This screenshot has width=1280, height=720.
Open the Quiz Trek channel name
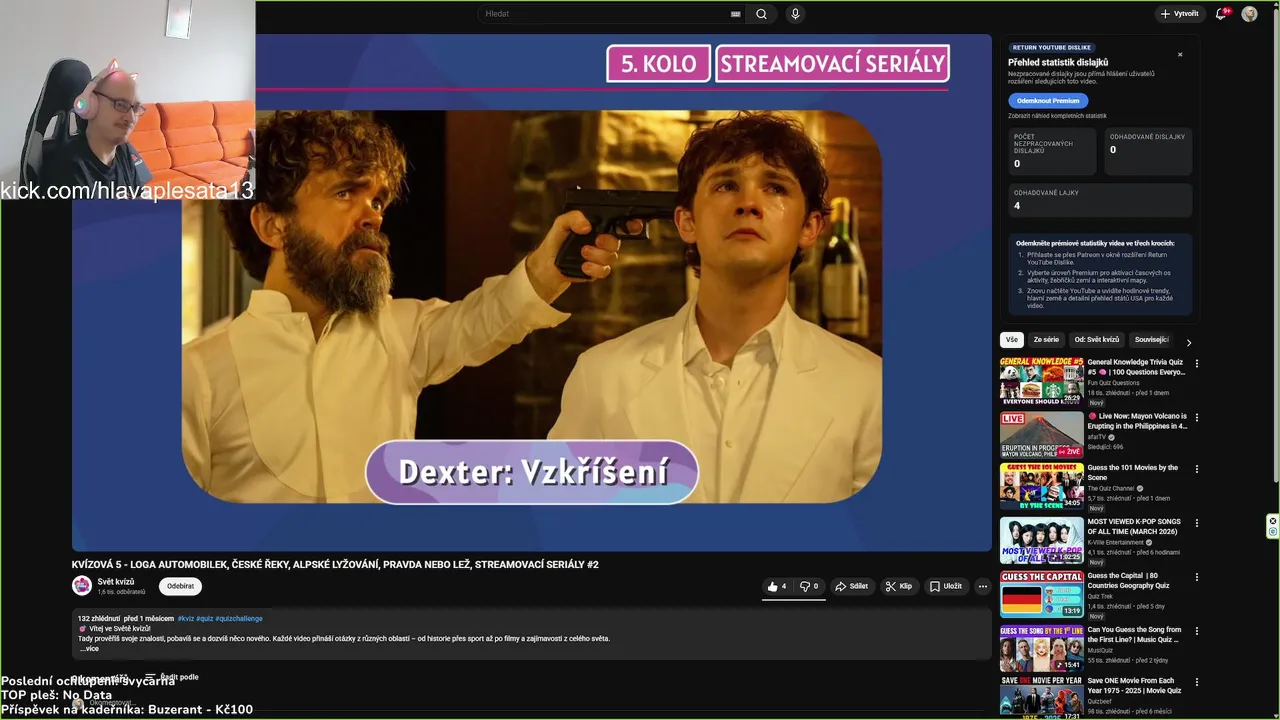(x=1099, y=597)
